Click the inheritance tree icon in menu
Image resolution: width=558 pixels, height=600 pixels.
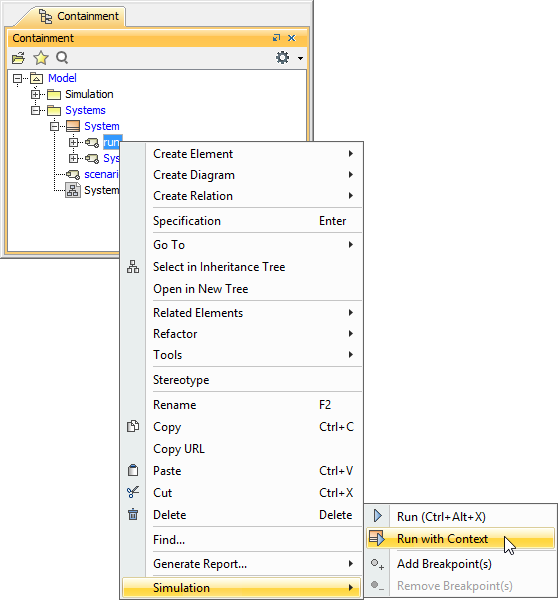tap(133, 267)
